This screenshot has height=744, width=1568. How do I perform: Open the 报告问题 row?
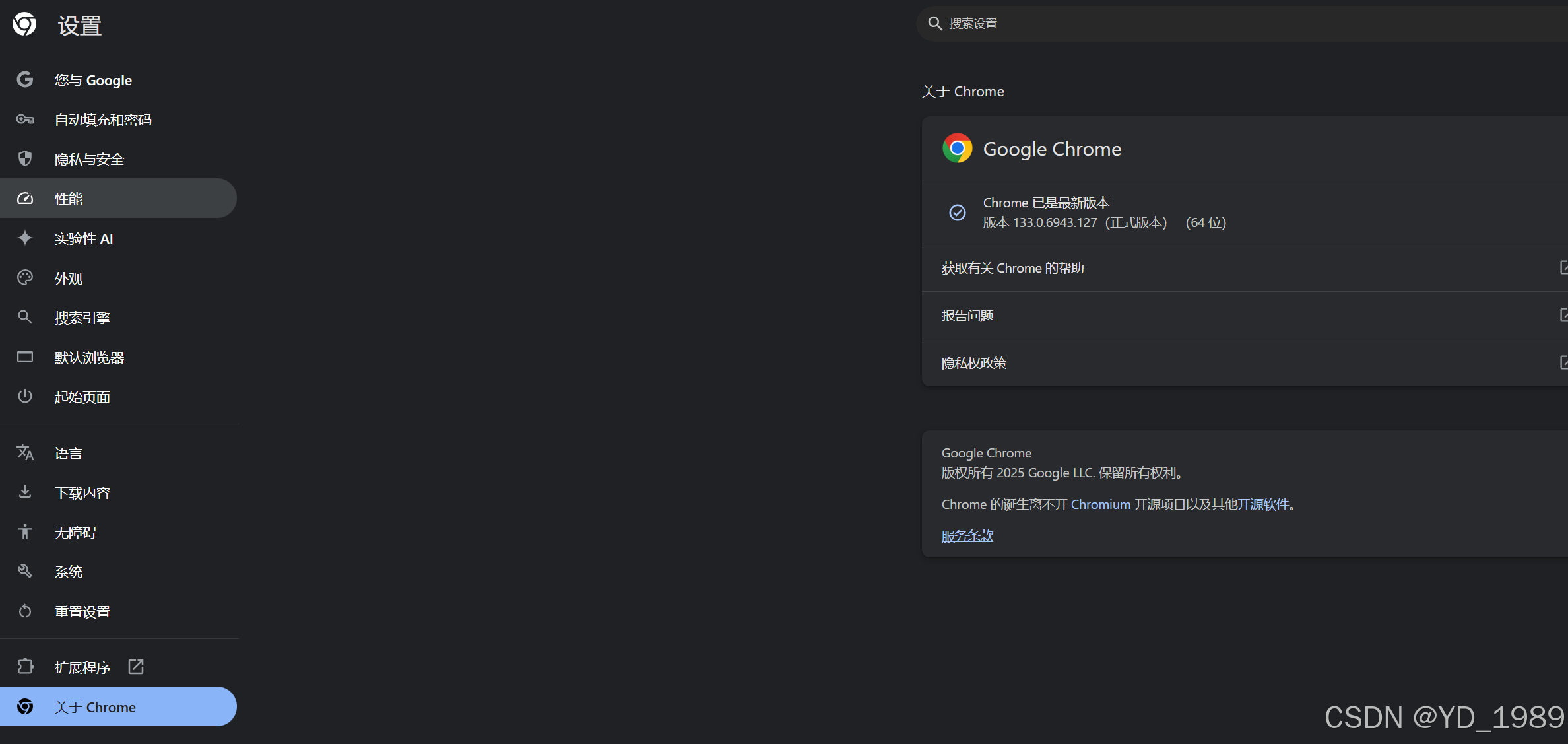1245,316
